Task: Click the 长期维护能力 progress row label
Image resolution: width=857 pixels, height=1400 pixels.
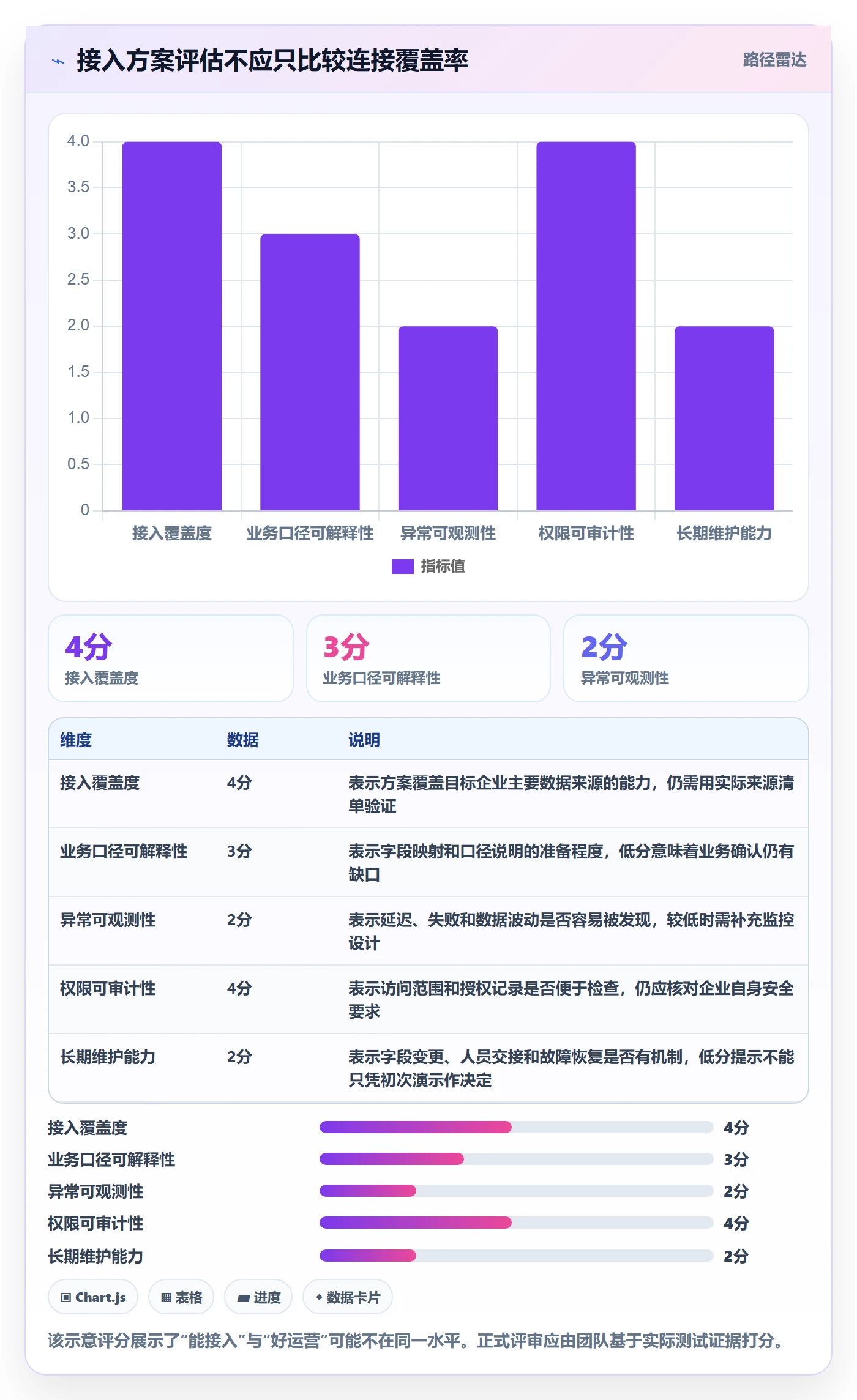Action: click(95, 1257)
